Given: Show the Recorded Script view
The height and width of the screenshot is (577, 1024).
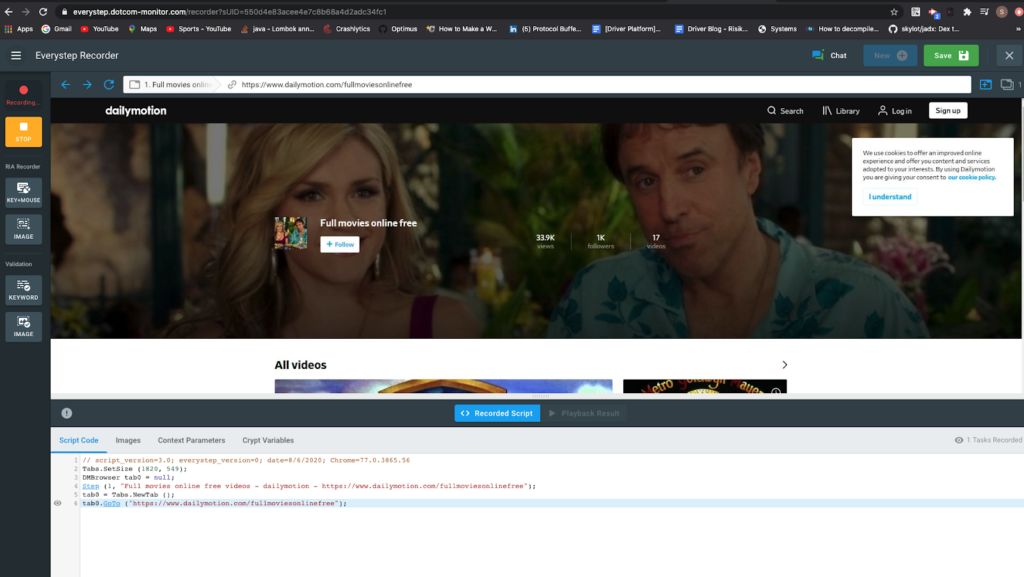Looking at the screenshot, I should pos(497,413).
